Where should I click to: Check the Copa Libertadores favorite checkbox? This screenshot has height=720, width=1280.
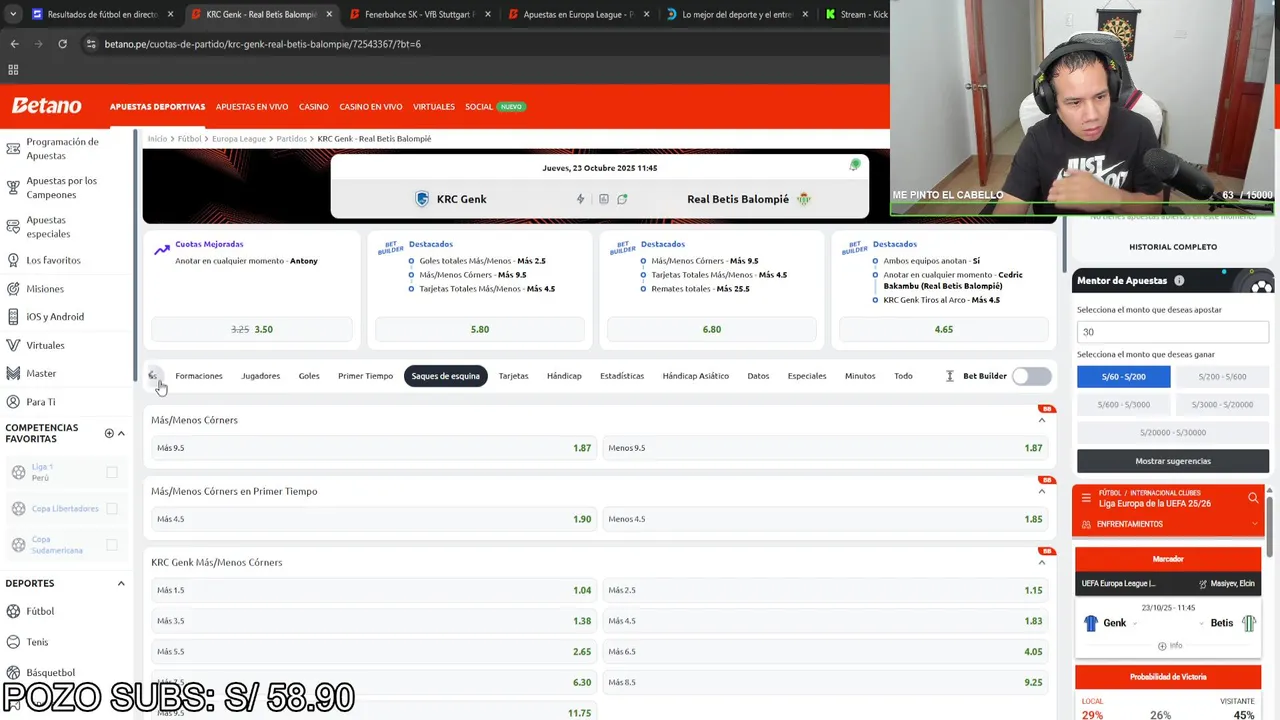112,509
